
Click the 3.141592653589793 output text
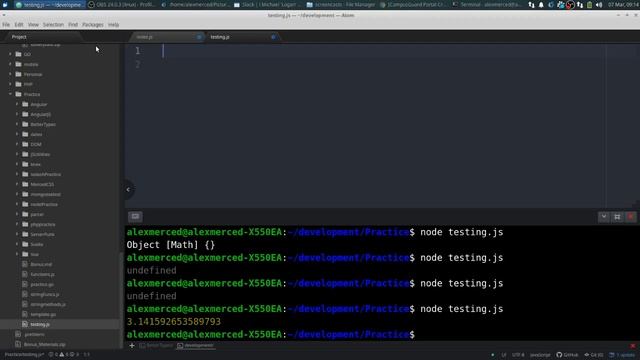point(173,322)
